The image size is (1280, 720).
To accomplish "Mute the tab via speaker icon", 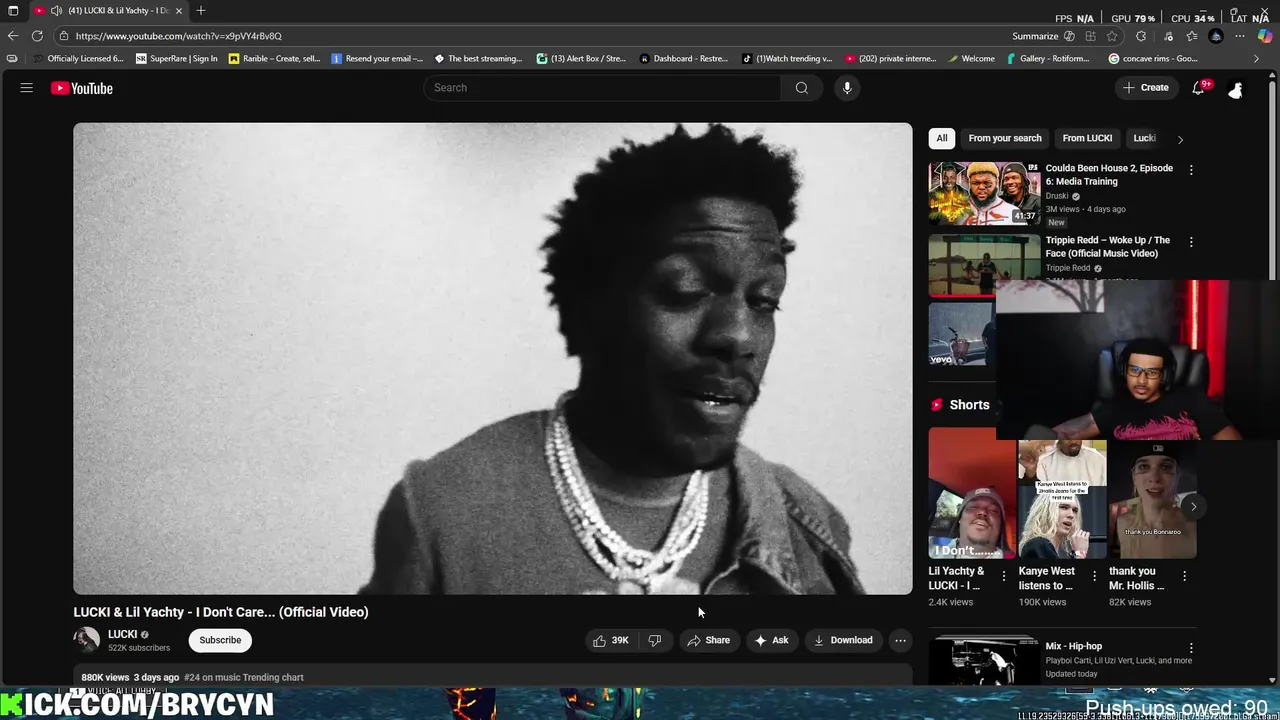I will pyautogui.click(x=56, y=10).
